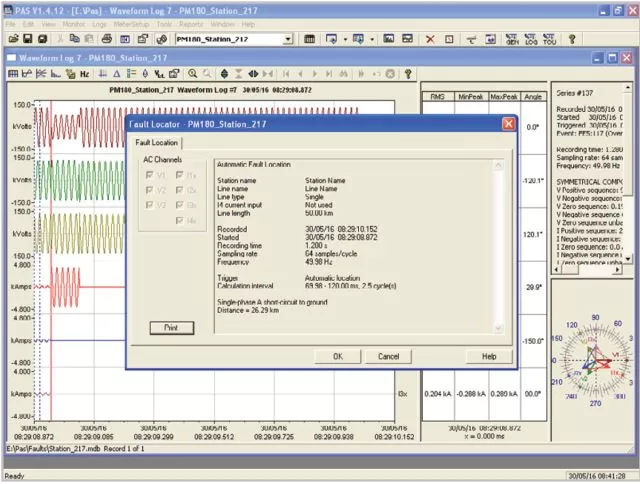This screenshot has width=640, height=484.
Task: Click the question mark help icon in waveform toolbar
Action: point(408,73)
